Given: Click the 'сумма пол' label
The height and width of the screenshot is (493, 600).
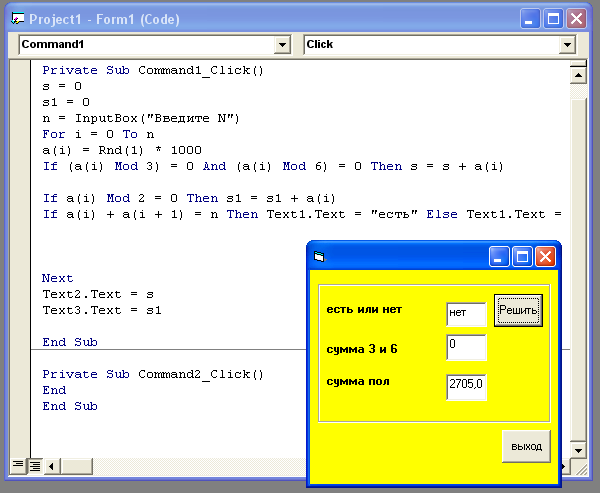Looking at the screenshot, I should tap(358, 381).
